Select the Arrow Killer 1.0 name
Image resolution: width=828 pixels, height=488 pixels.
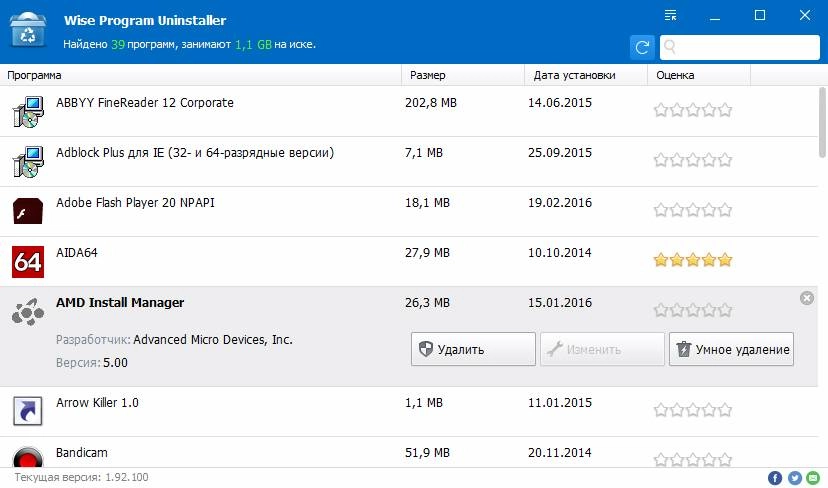point(97,402)
